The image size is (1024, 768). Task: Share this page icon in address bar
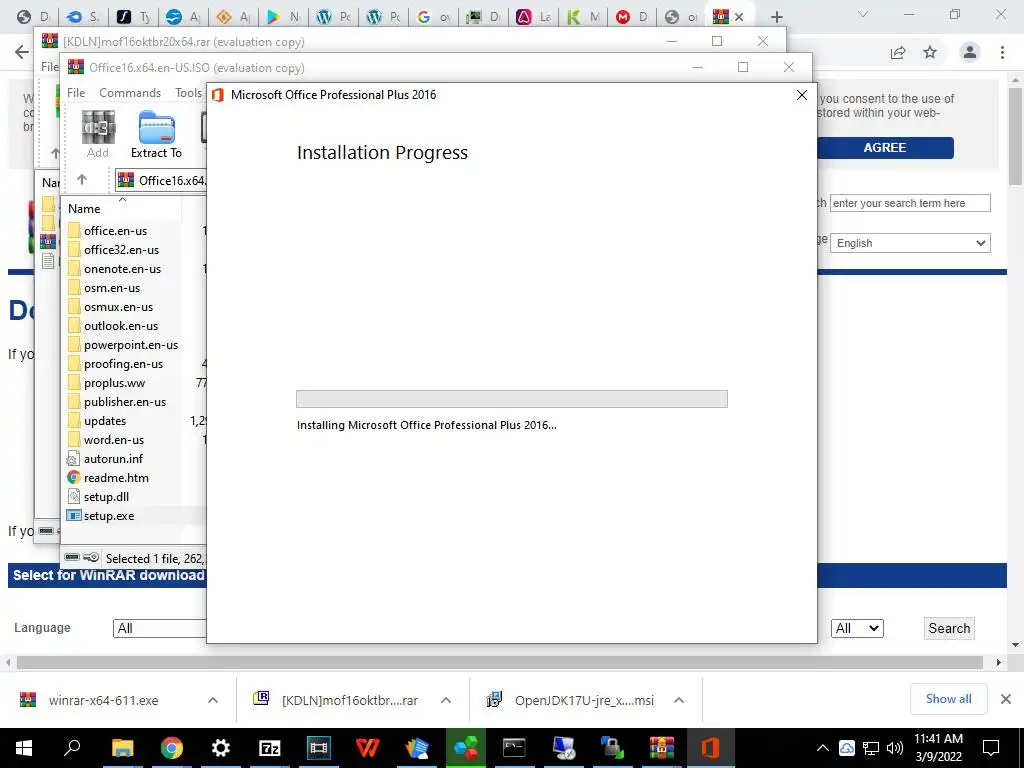898,52
